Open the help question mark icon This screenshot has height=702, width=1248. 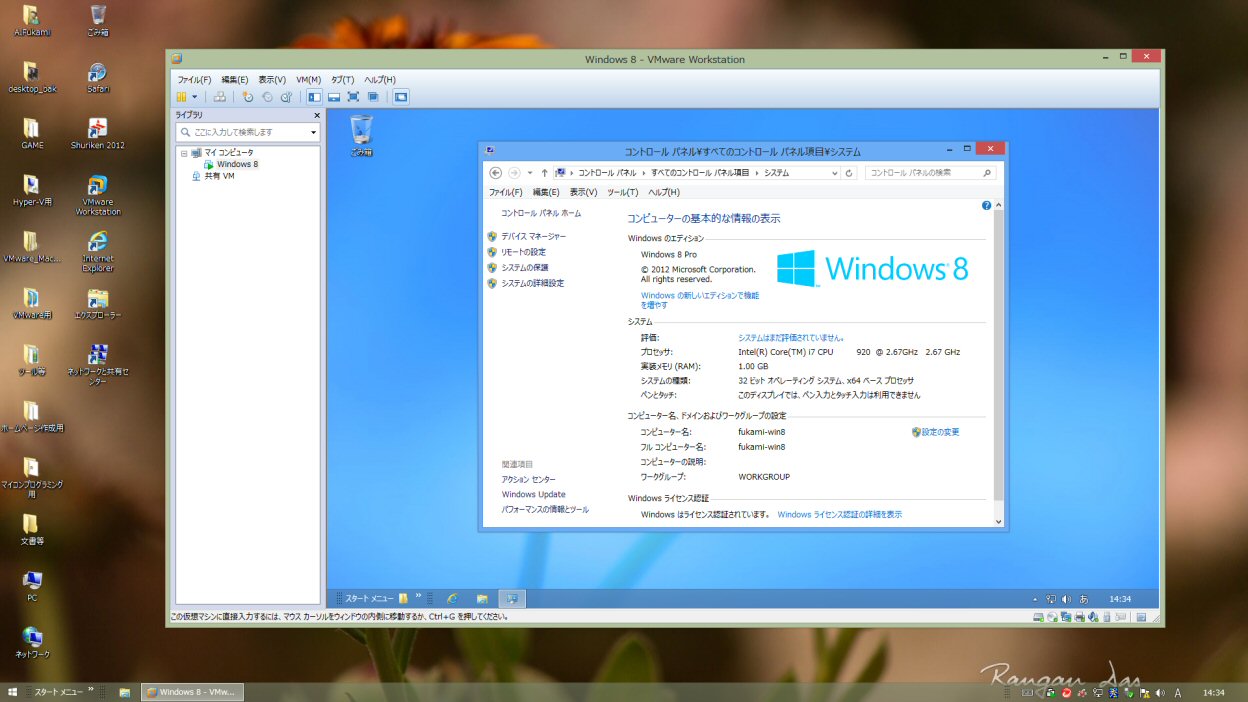click(x=986, y=205)
